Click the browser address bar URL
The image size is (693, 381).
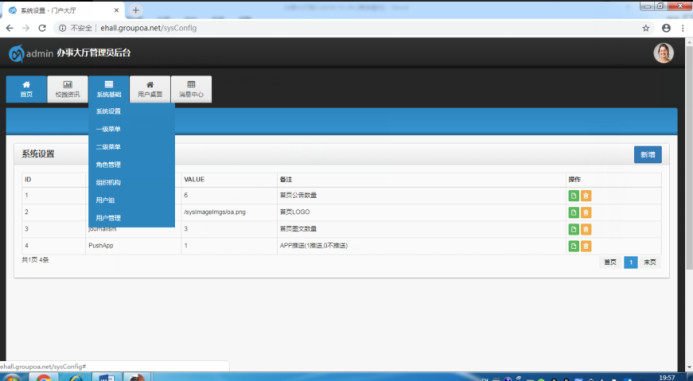(148, 28)
